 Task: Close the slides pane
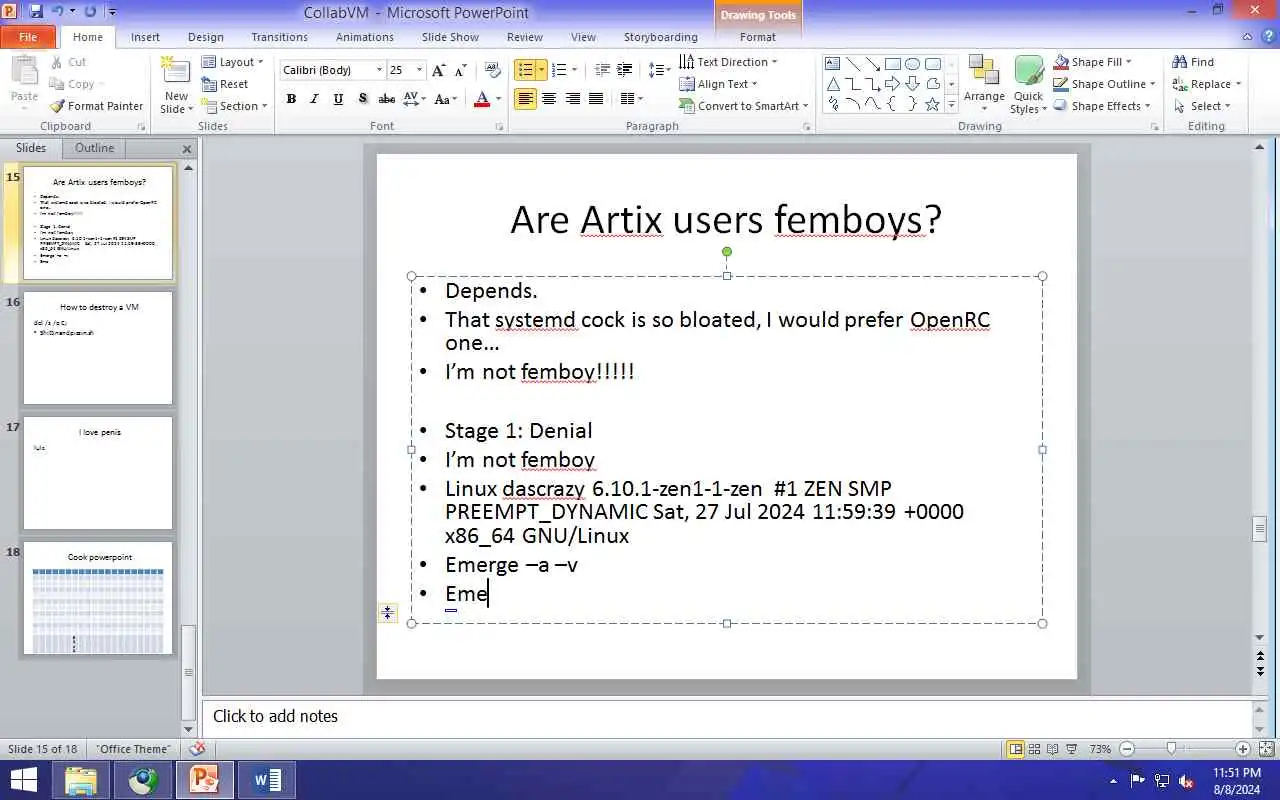(x=187, y=149)
